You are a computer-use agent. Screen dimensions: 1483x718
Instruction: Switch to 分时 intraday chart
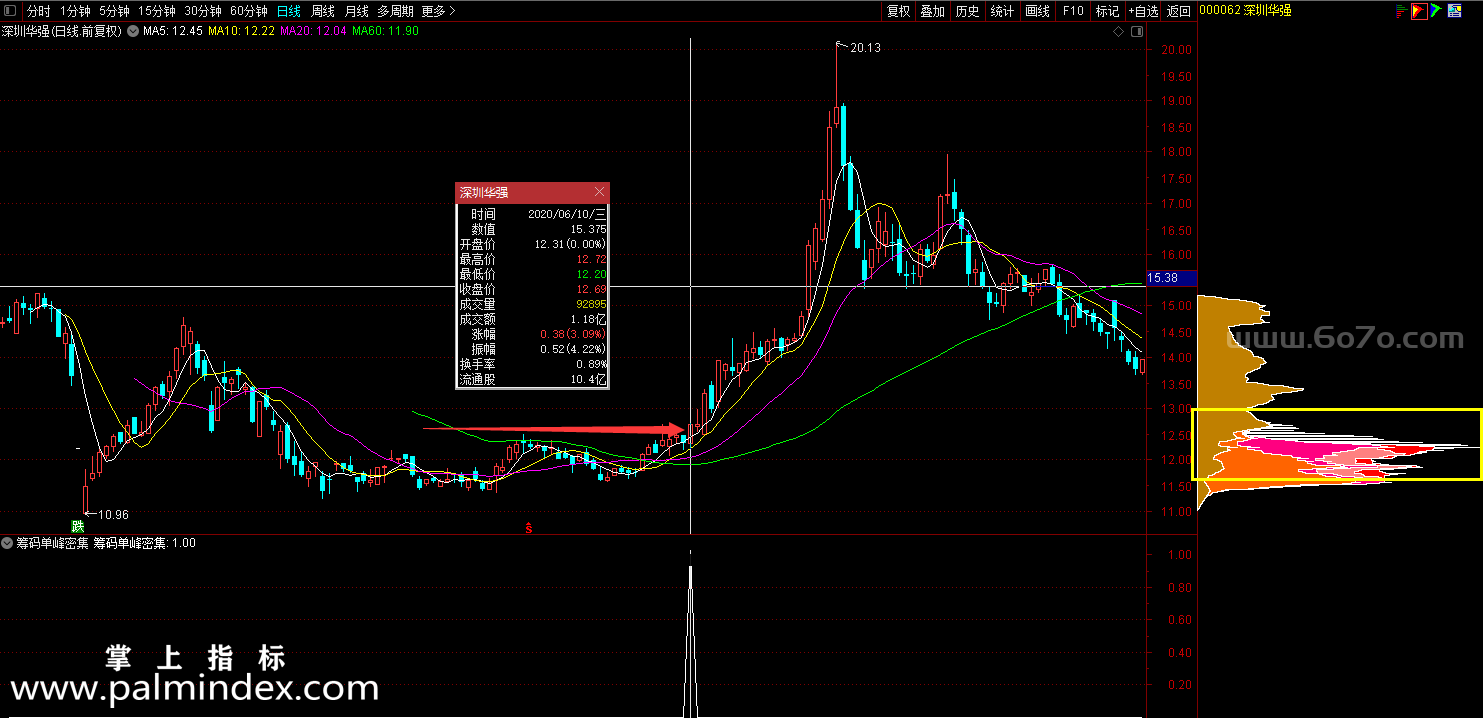(x=38, y=11)
